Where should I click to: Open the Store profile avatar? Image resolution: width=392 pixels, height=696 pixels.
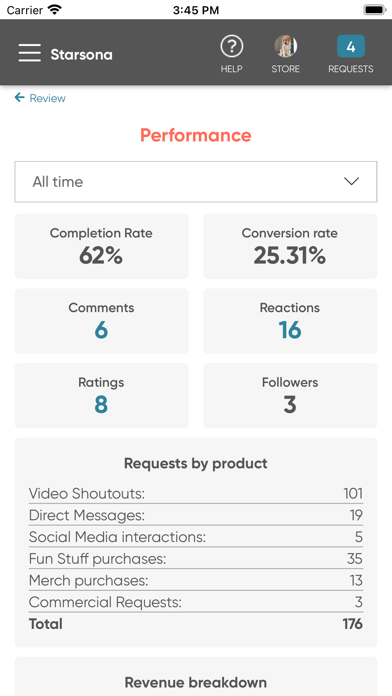click(x=286, y=46)
